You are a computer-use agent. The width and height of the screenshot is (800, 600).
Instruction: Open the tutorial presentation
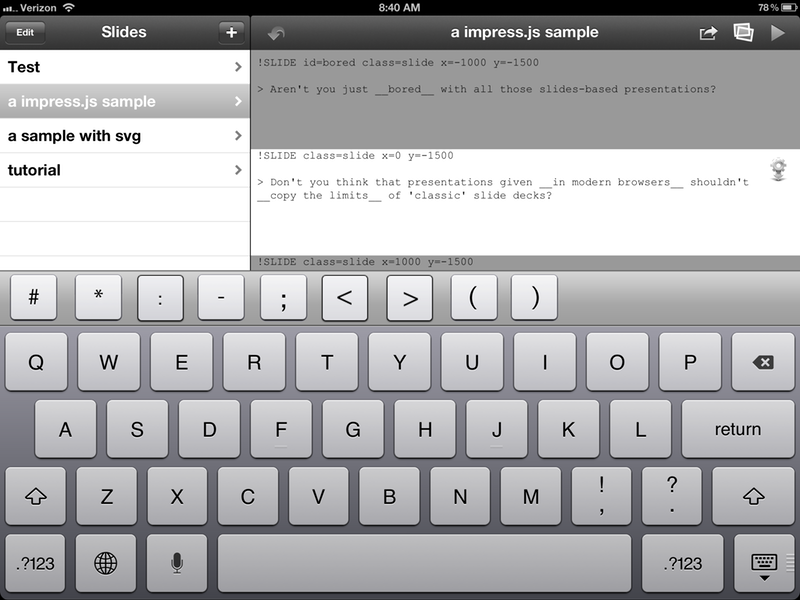[125, 170]
